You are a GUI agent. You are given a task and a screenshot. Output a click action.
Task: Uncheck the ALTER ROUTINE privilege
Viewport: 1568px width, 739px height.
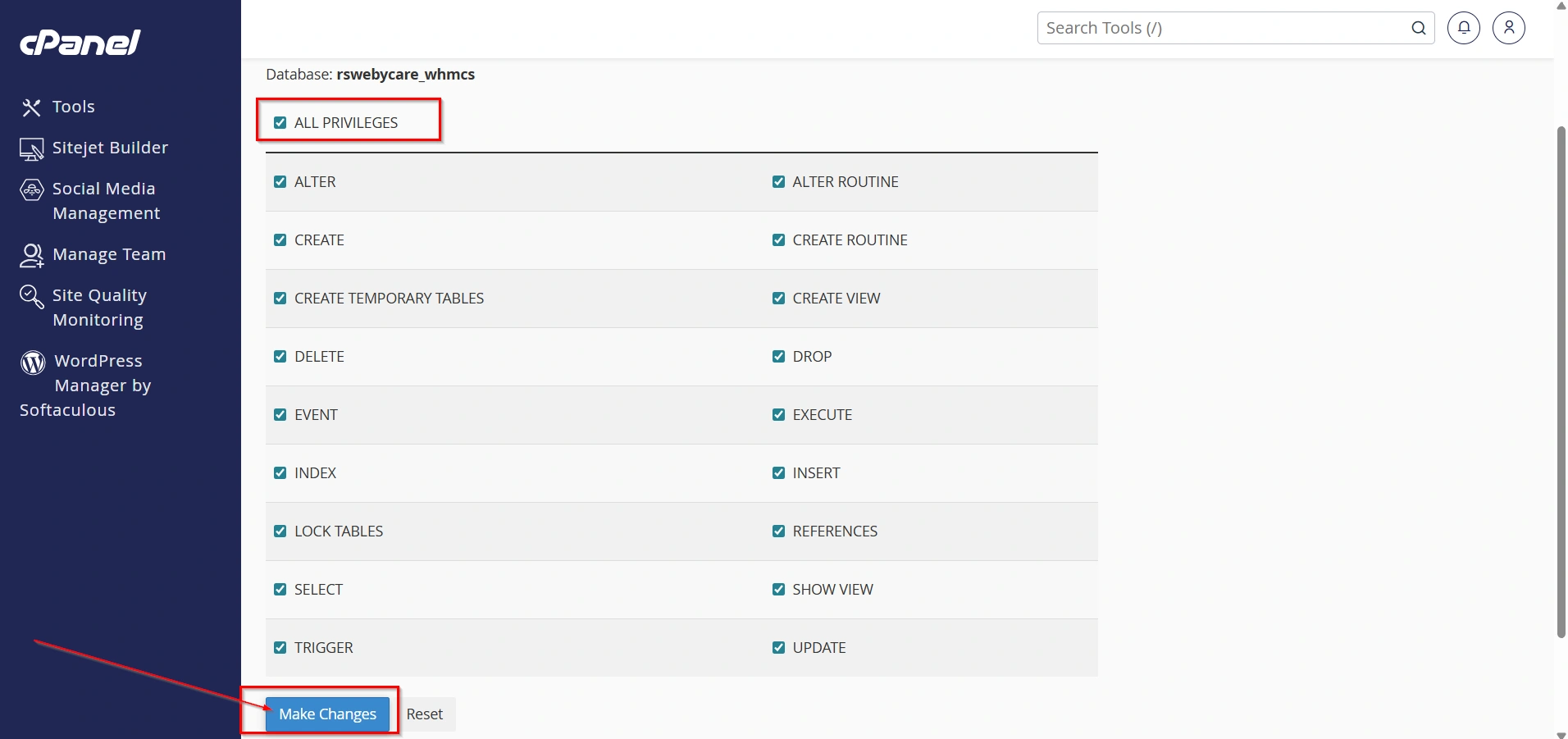(x=778, y=182)
